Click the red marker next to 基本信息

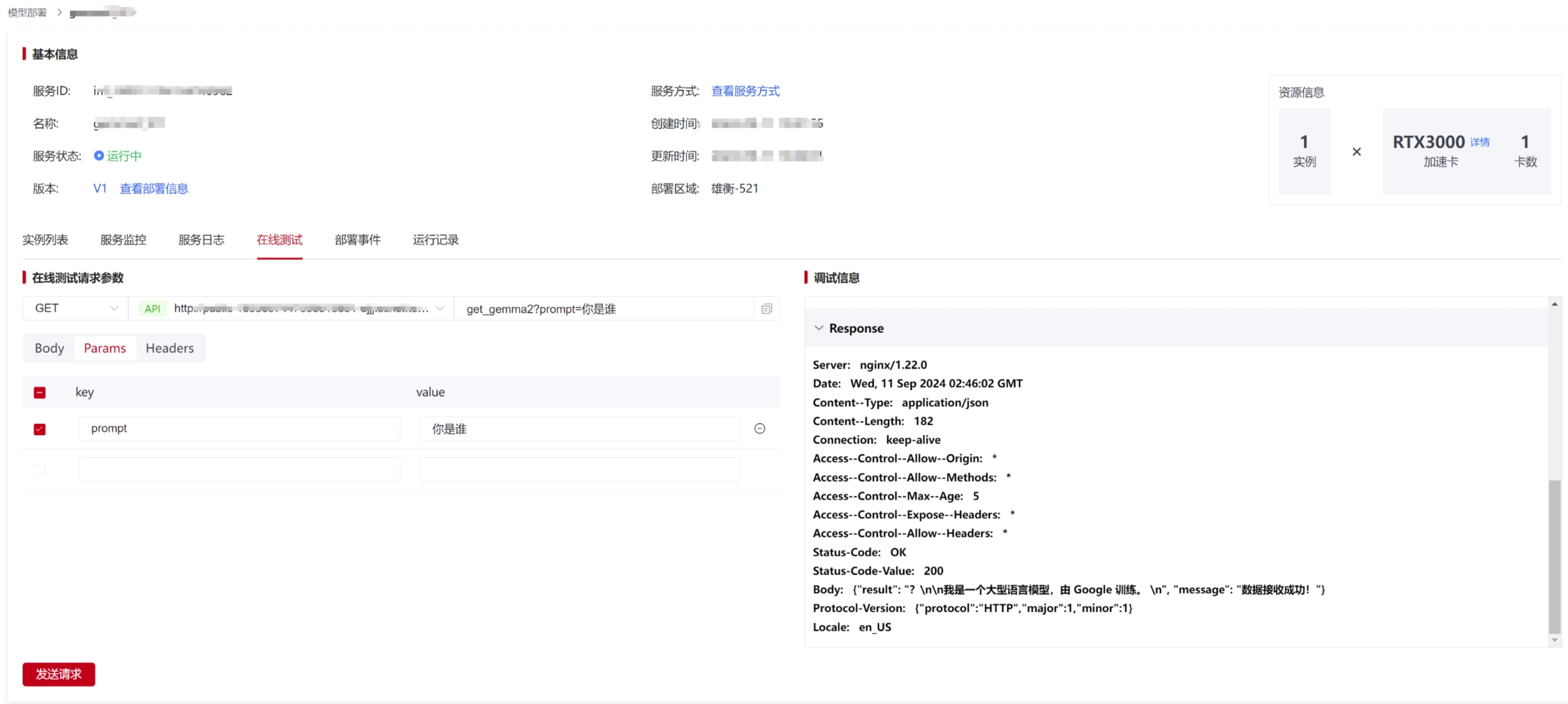click(x=24, y=53)
